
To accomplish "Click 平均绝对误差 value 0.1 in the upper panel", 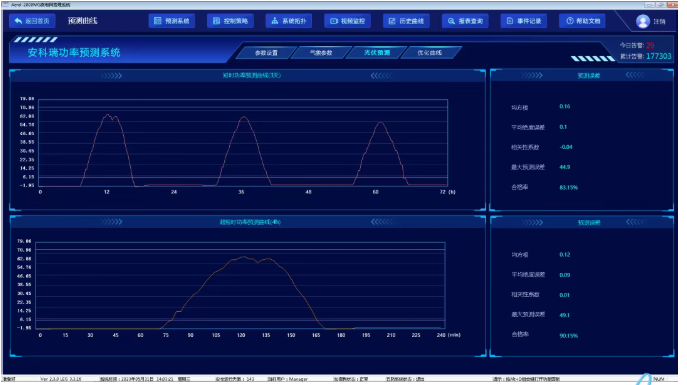I will [563, 127].
